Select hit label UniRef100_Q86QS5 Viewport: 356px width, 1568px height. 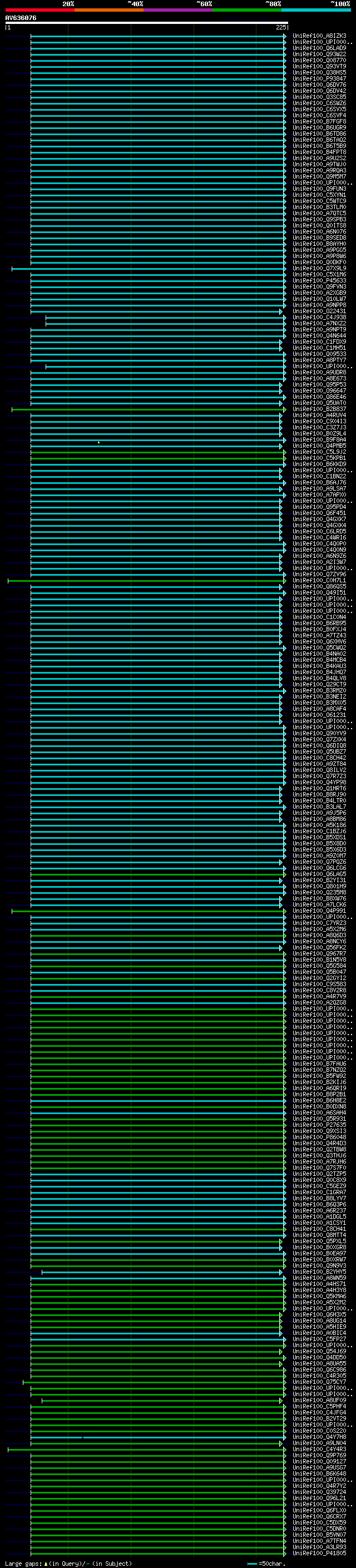[x=319, y=586]
